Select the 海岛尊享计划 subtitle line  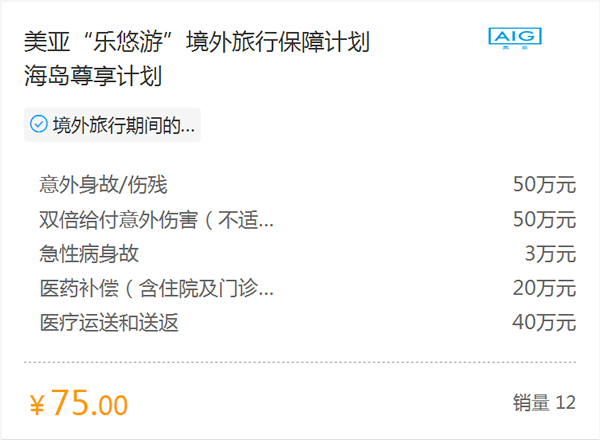(93, 75)
